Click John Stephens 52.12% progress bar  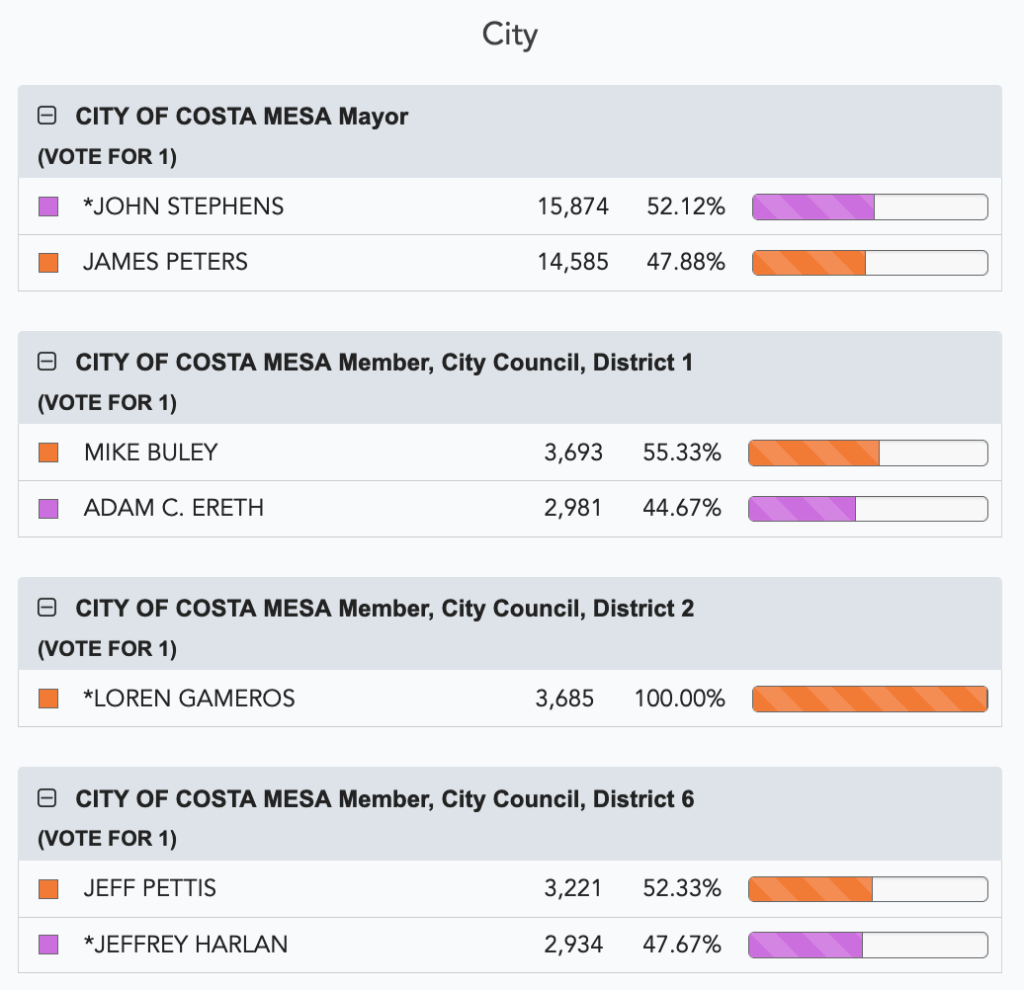(869, 207)
